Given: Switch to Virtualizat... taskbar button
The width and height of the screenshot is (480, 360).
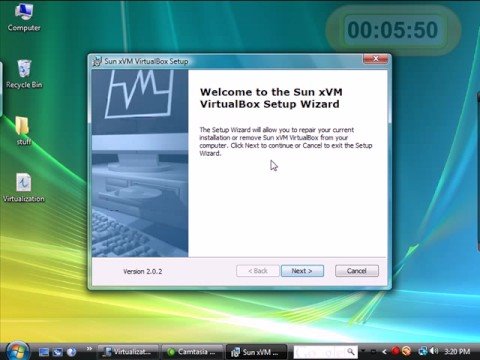Looking at the screenshot, I should coord(128,352).
